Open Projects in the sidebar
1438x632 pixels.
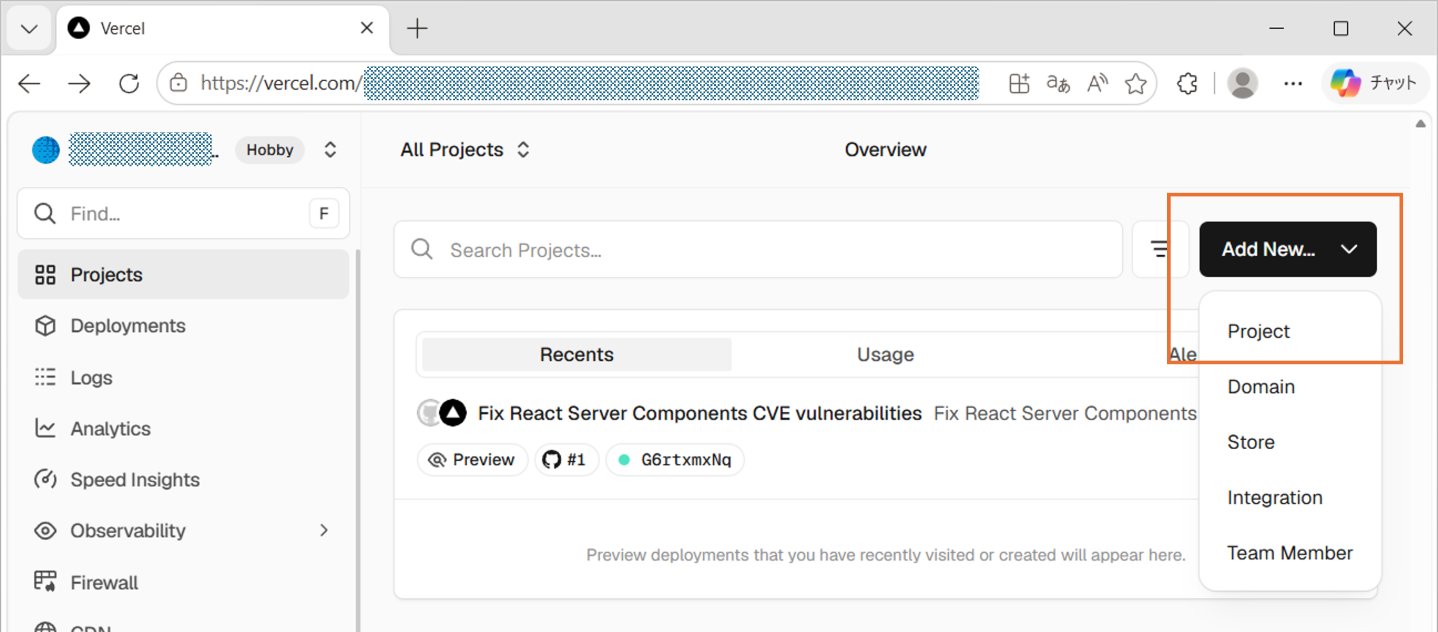tap(183, 275)
